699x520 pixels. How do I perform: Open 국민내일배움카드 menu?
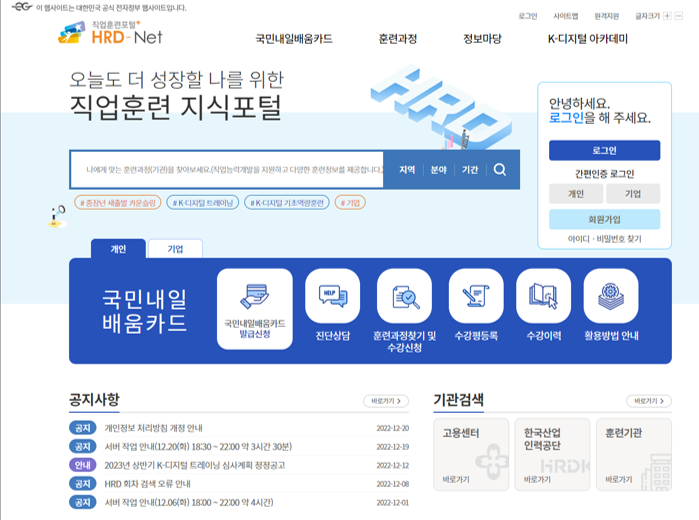click(x=294, y=39)
